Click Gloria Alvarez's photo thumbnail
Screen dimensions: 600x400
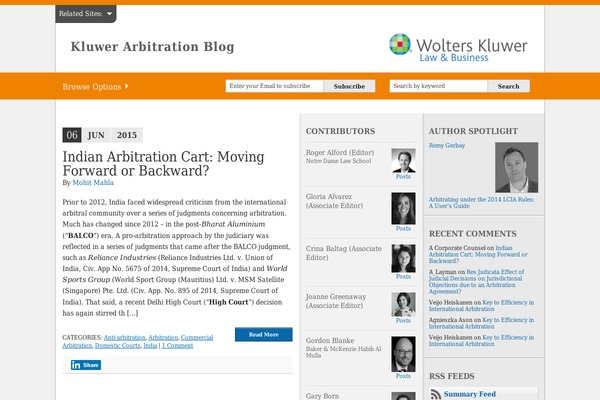click(403, 209)
